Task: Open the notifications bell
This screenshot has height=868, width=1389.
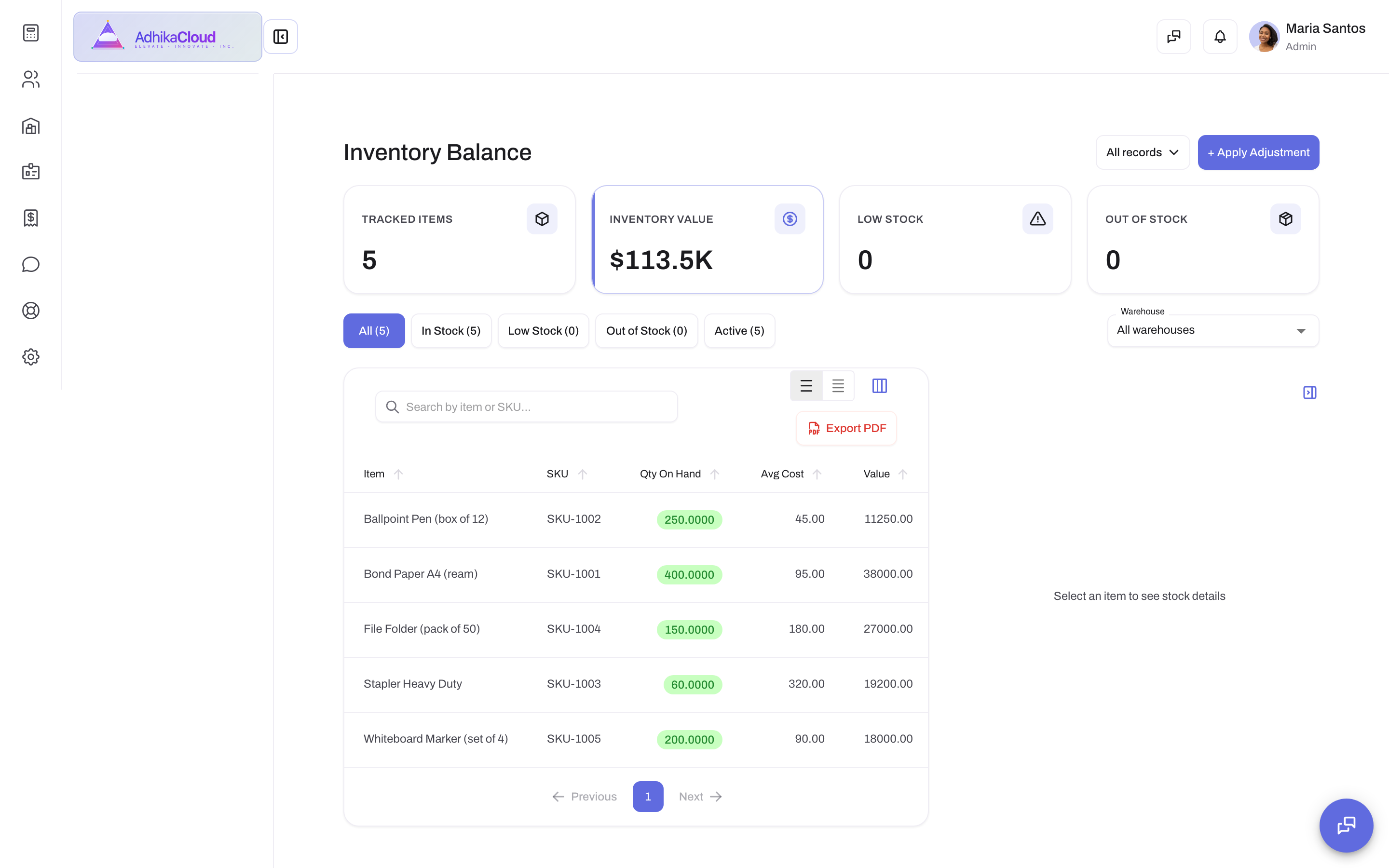Action: pyautogui.click(x=1220, y=37)
